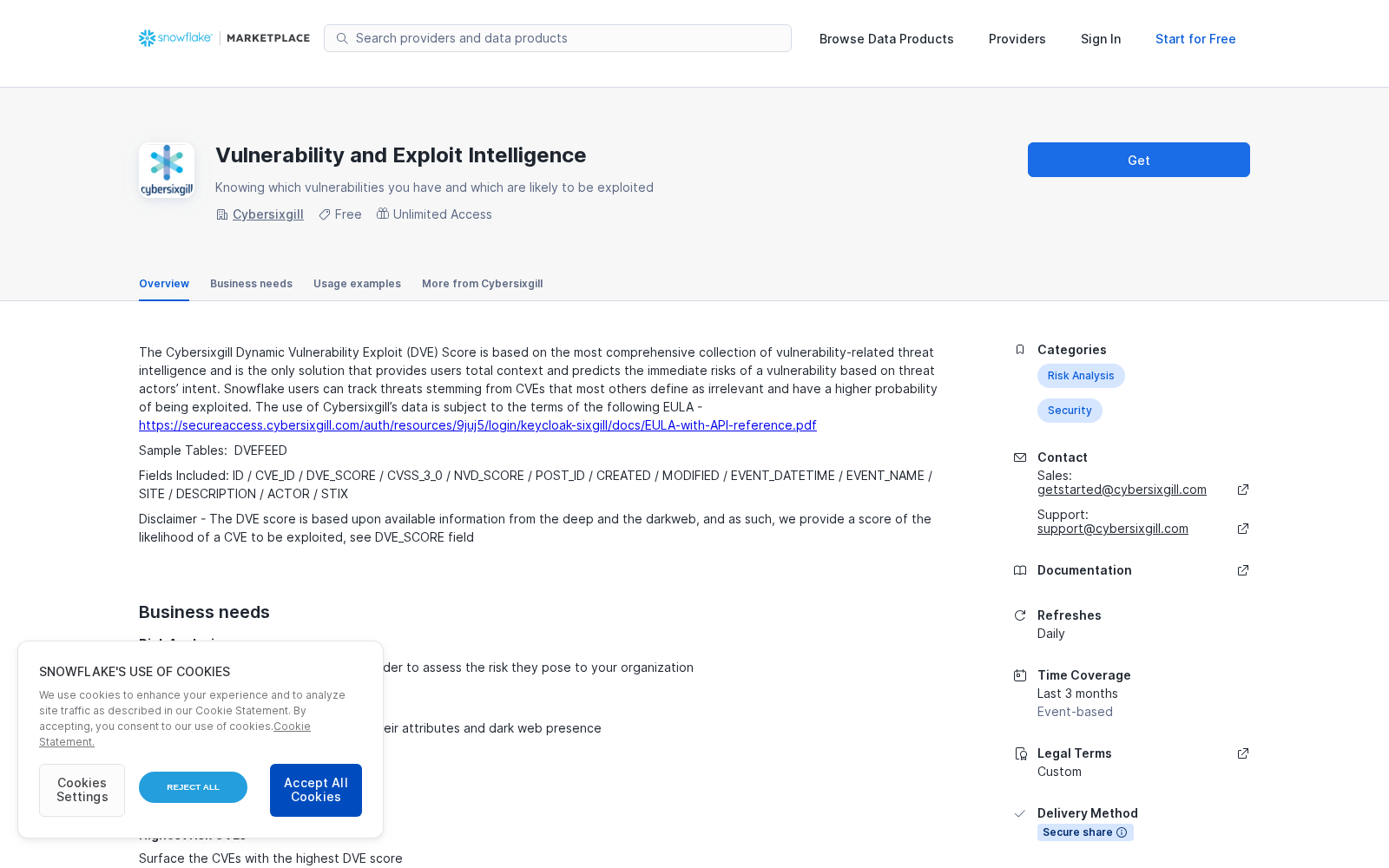The height and width of the screenshot is (868, 1389).
Task: Open Legal Terms external link icon
Action: pos(1243,753)
